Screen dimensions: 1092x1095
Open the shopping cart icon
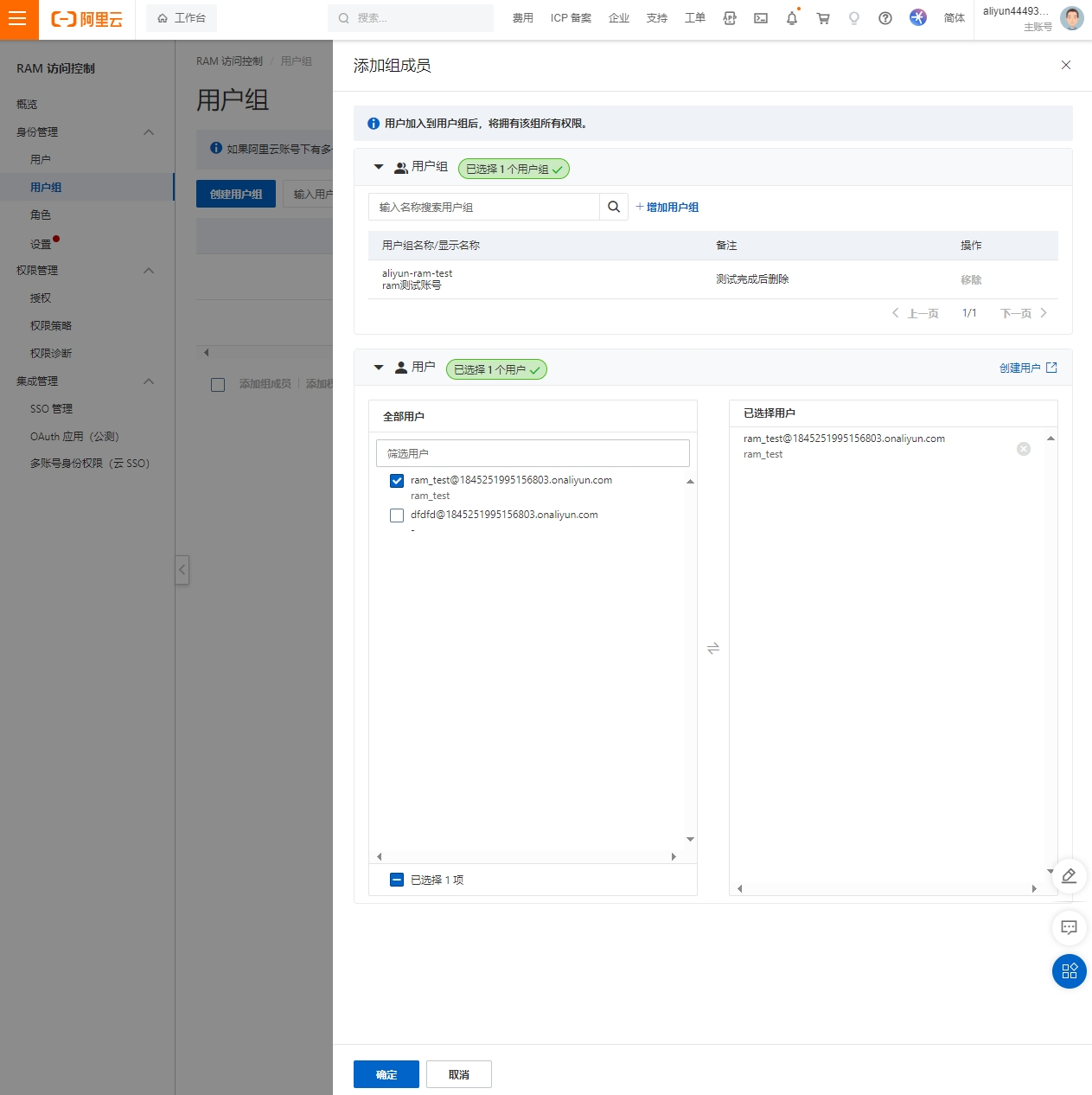[823, 18]
